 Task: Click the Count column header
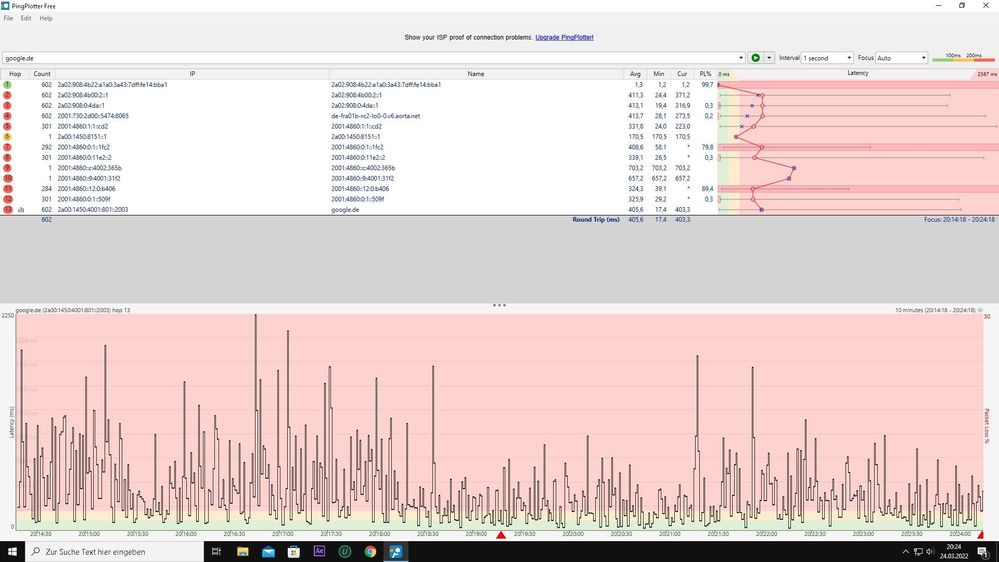(42, 74)
